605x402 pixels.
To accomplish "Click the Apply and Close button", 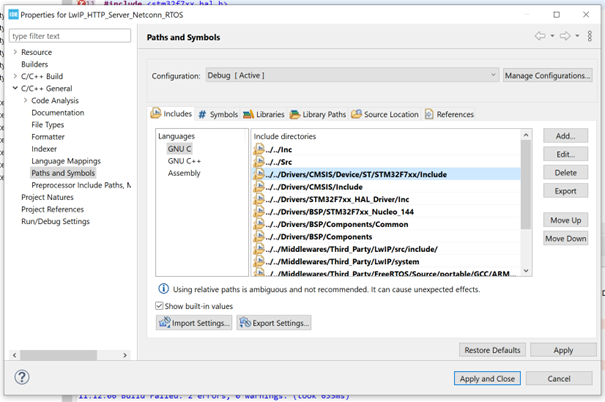I will (487, 378).
